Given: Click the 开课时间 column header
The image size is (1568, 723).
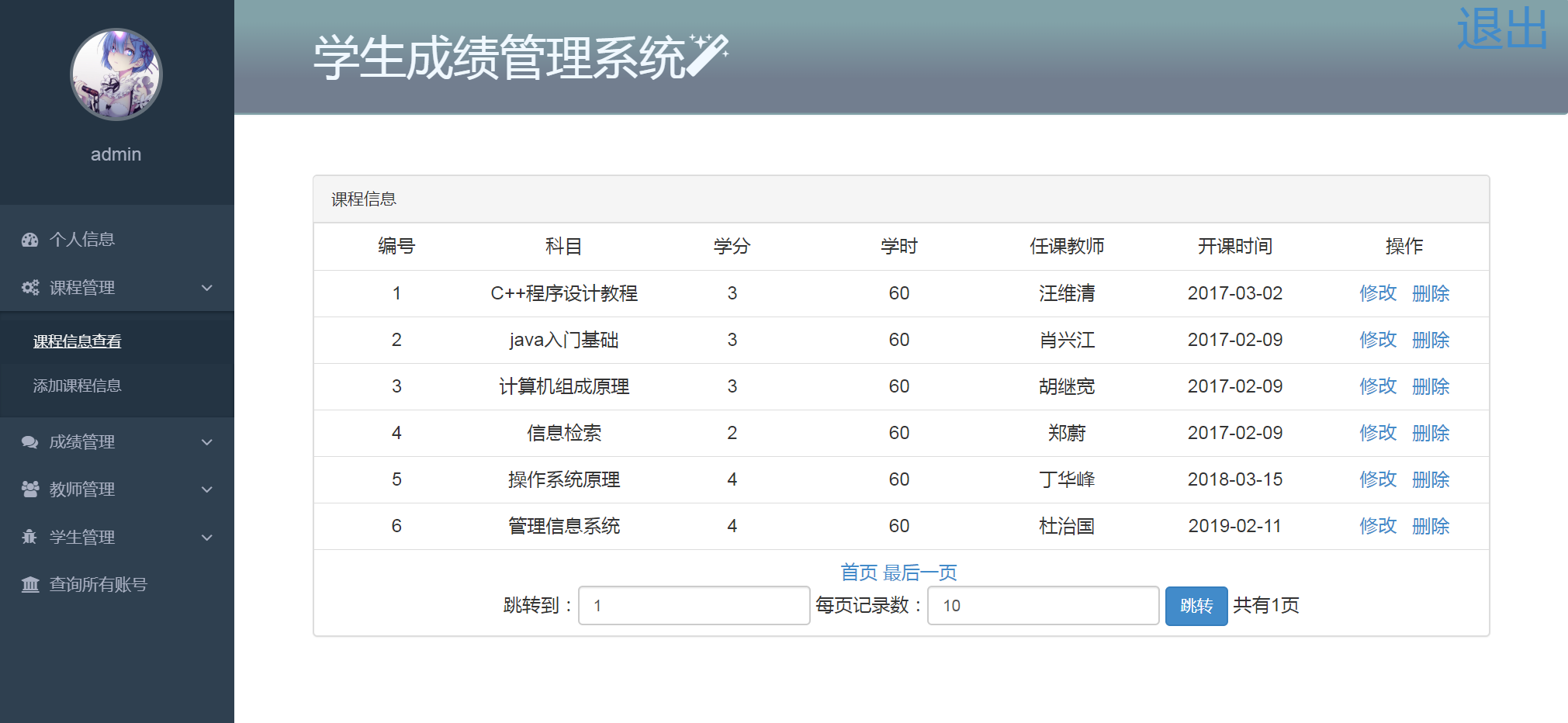Looking at the screenshot, I should (1235, 247).
